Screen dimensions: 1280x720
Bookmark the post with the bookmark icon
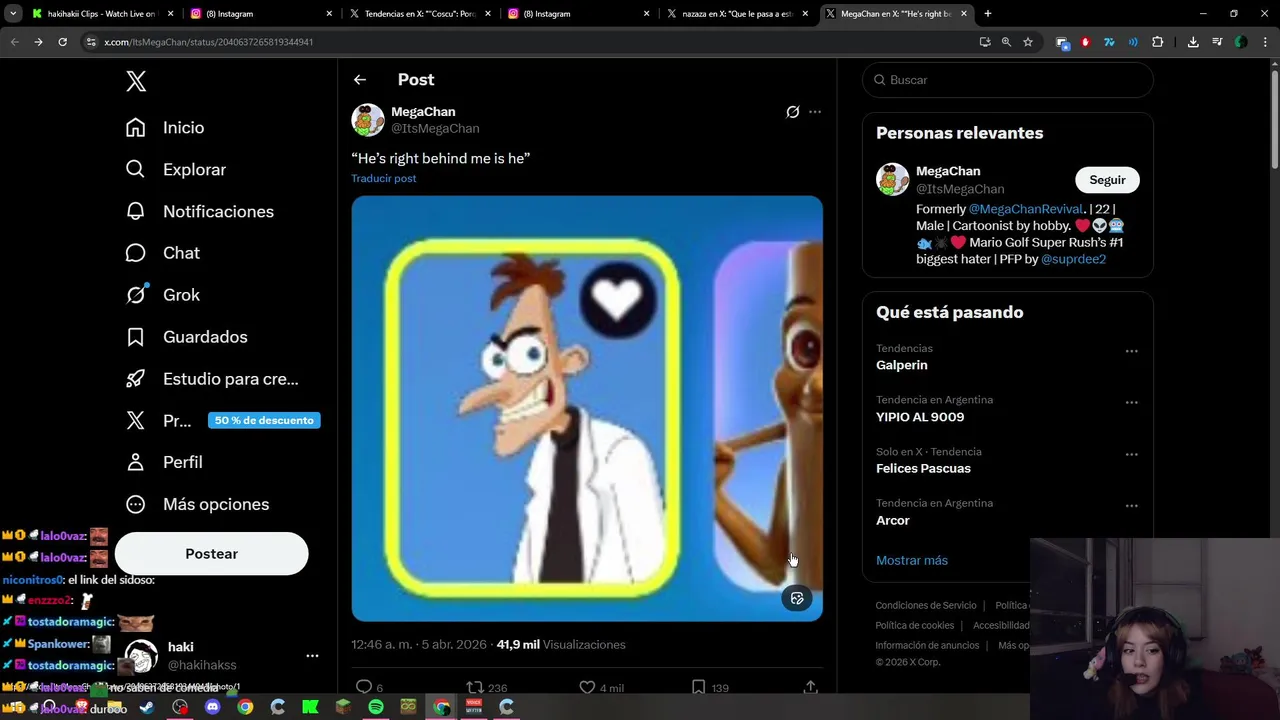(x=698, y=687)
